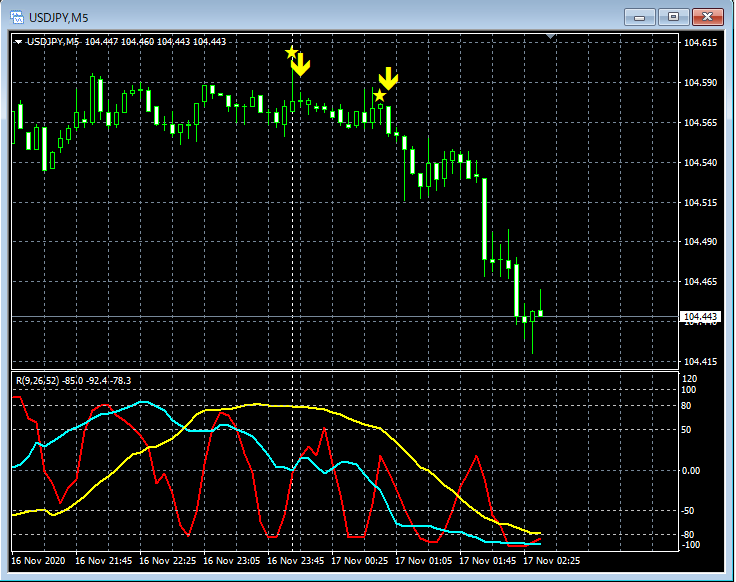Select the first yellow down arrow signal
The height and width of the screenshot is (582, 736).
301,65
